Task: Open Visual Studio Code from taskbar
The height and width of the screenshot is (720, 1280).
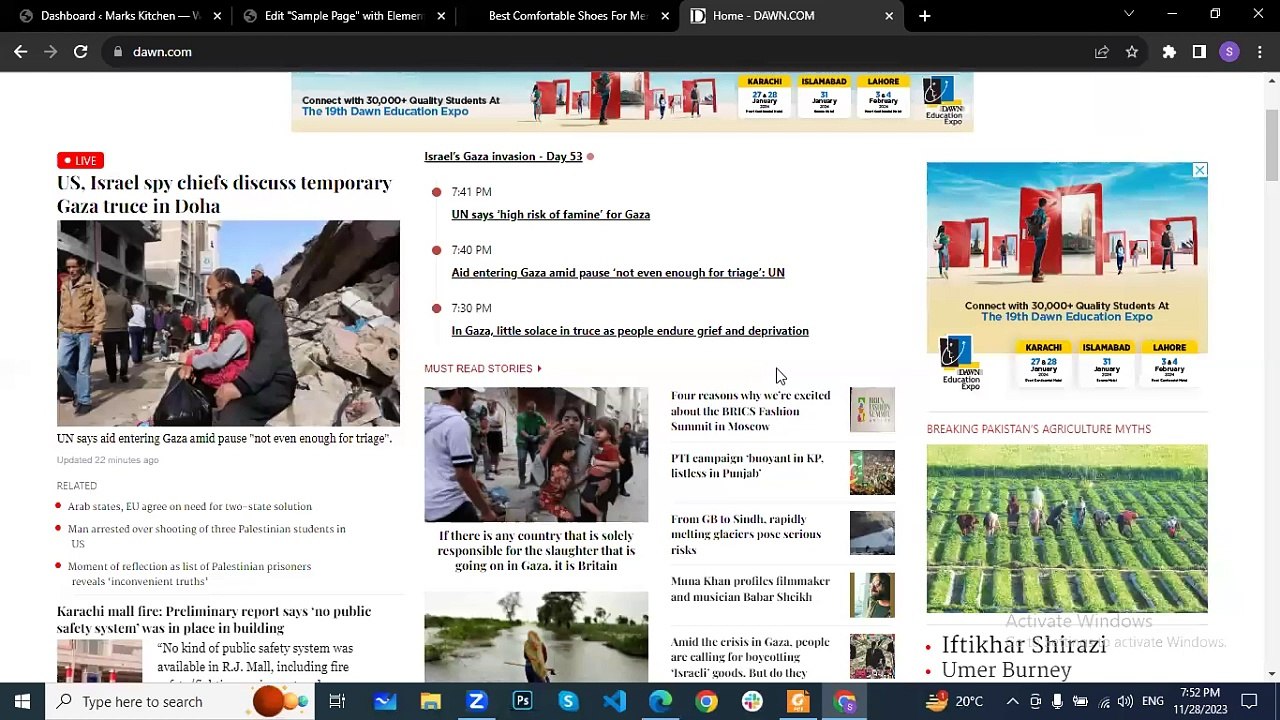Action: (615, 701)
